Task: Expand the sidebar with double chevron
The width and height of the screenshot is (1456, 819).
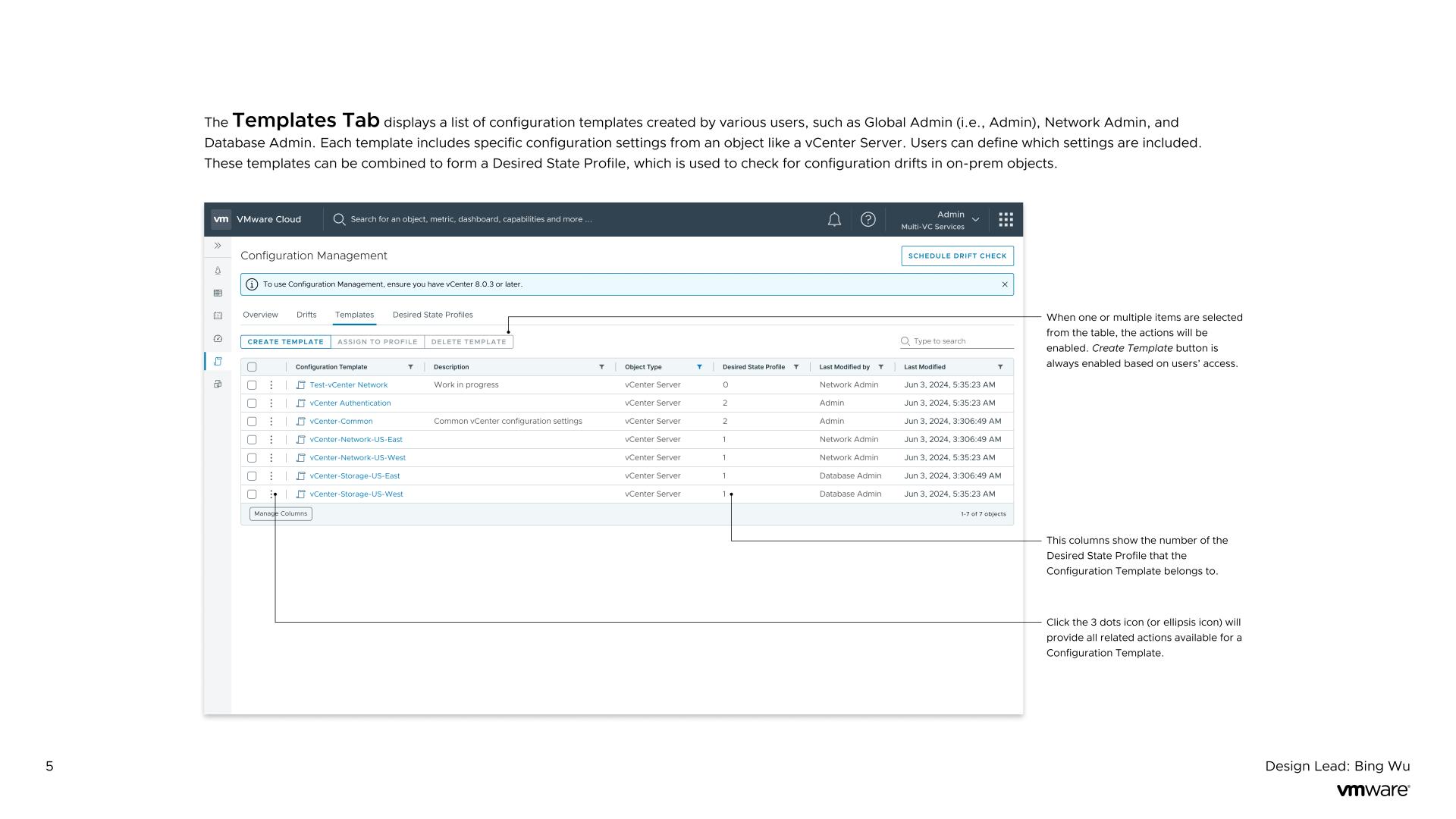Action: point(218,246)
